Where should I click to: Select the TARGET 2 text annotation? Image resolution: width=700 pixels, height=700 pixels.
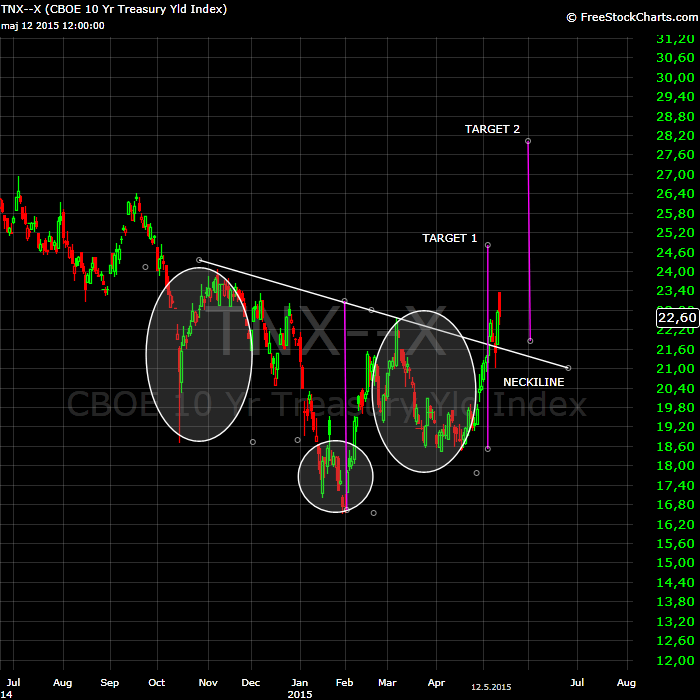tap(492, 129)
